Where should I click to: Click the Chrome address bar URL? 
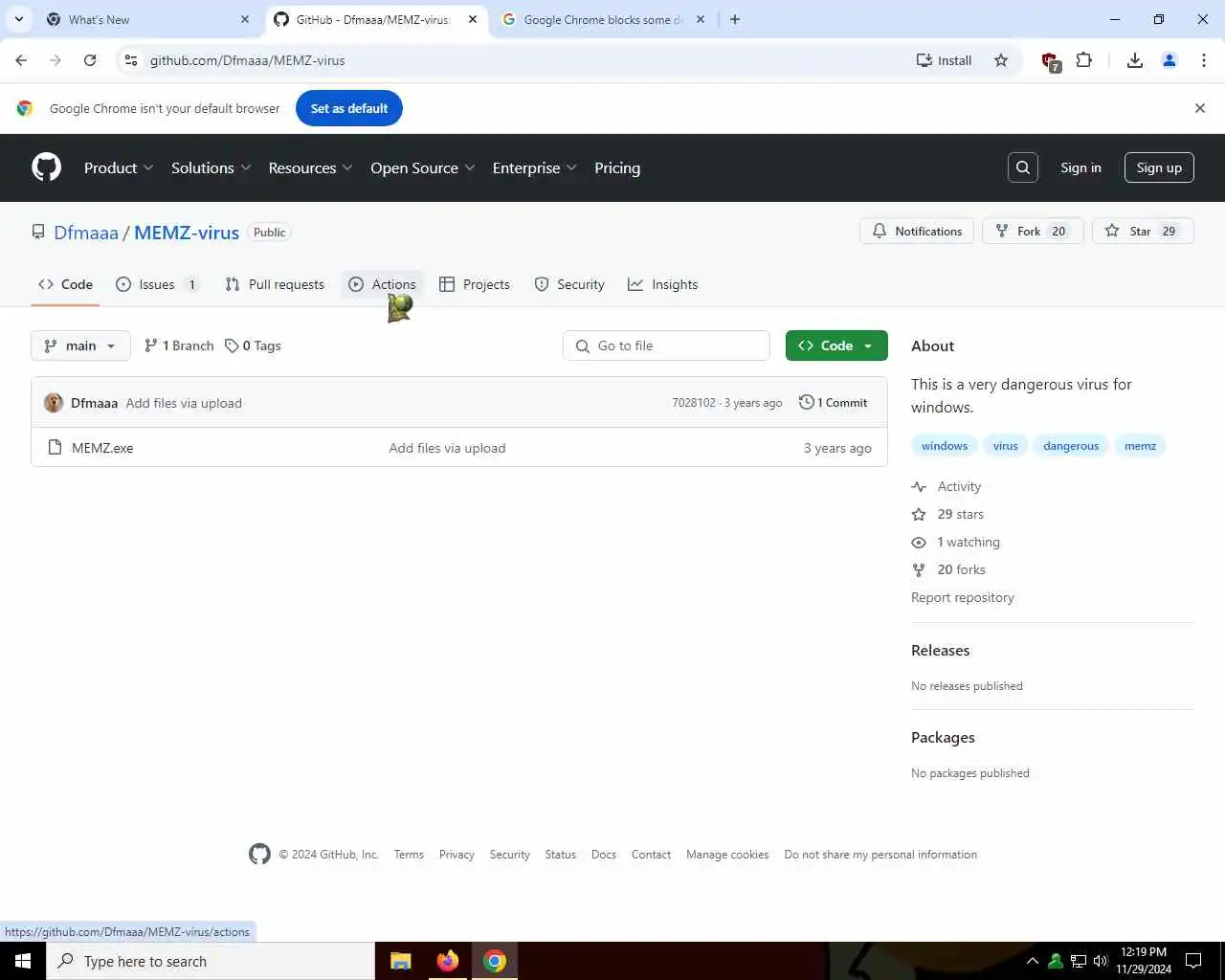pyautogui.click(x=247, y=60)
